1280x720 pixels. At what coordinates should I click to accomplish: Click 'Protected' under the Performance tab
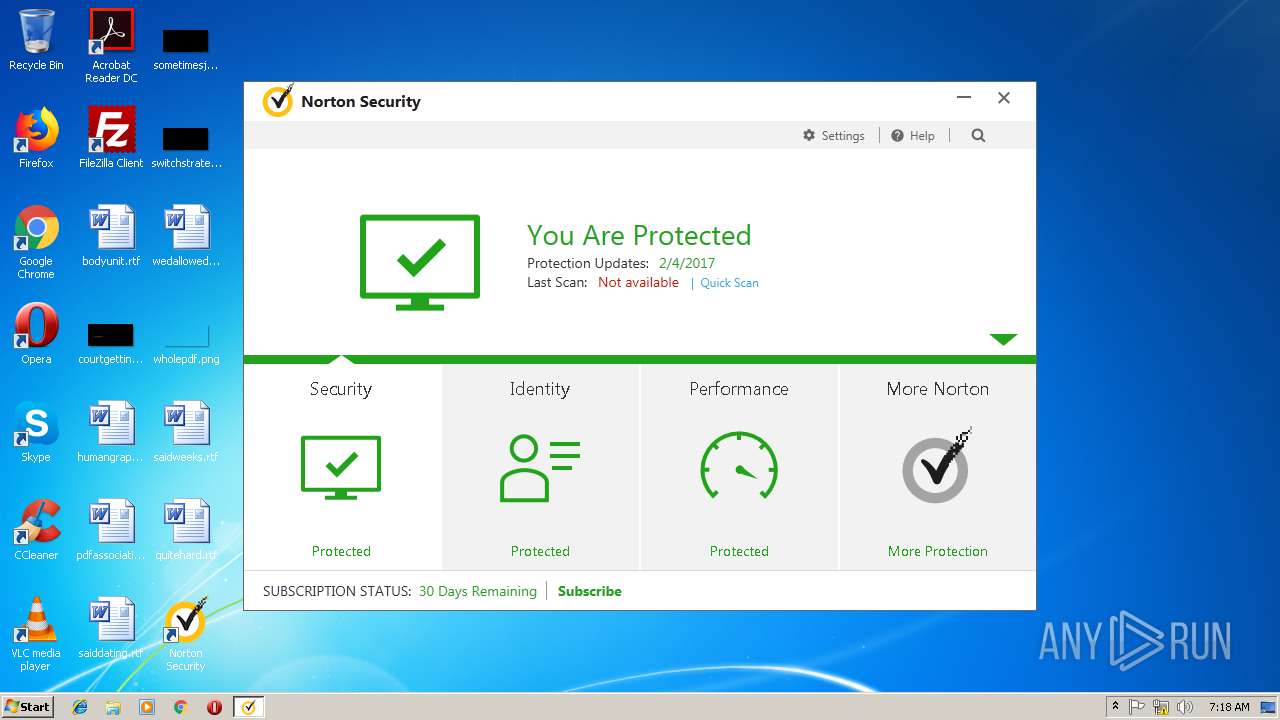coord(739,551)
